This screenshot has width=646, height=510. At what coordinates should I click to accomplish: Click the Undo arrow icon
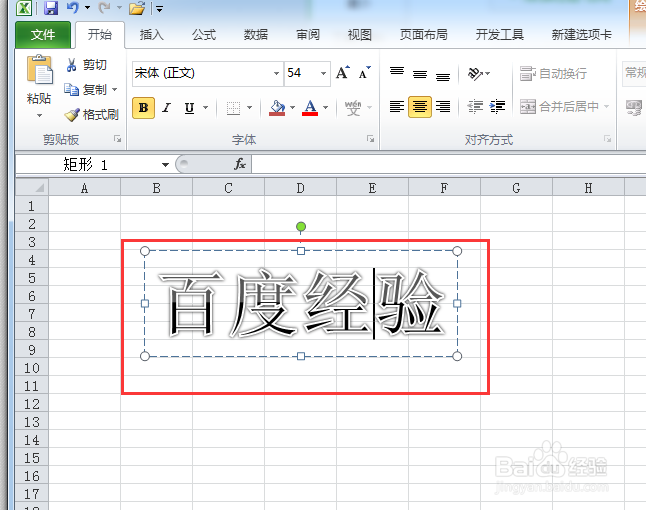tap(73, 8)
